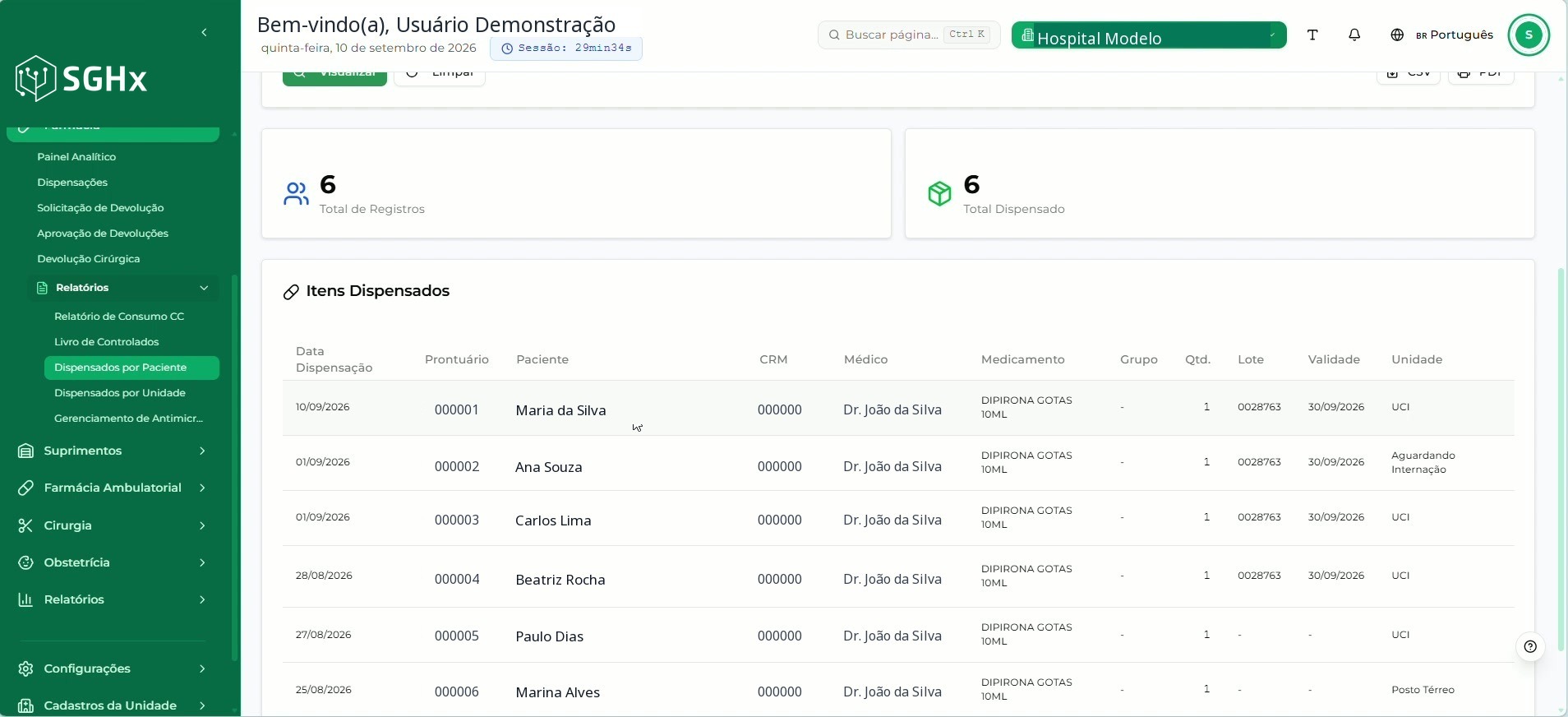Open Gerenciamento de Antimicr... report
1568x717 pixels.
click(x=128, y=419)
